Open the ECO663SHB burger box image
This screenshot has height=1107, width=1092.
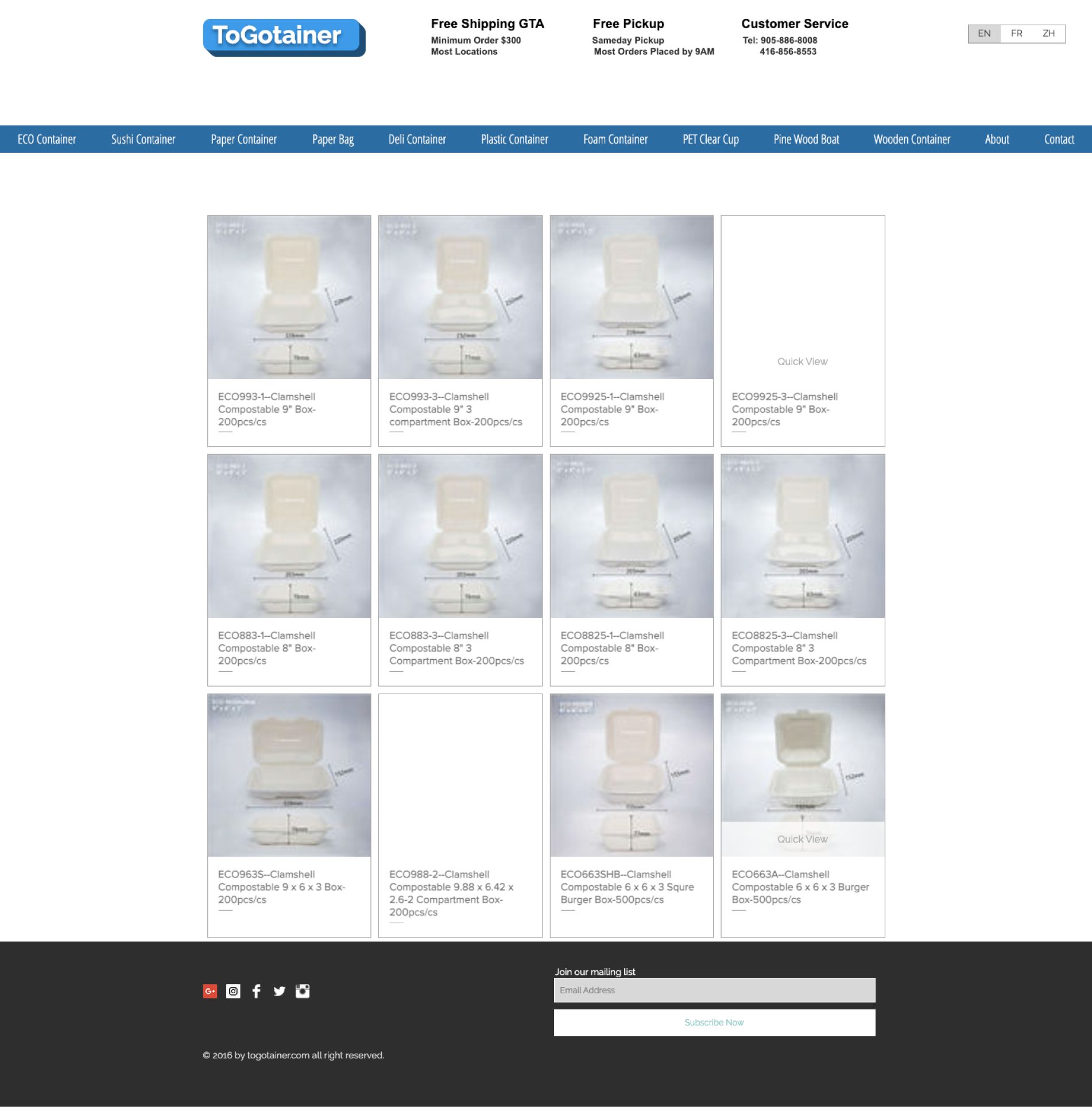pos(632,775)
